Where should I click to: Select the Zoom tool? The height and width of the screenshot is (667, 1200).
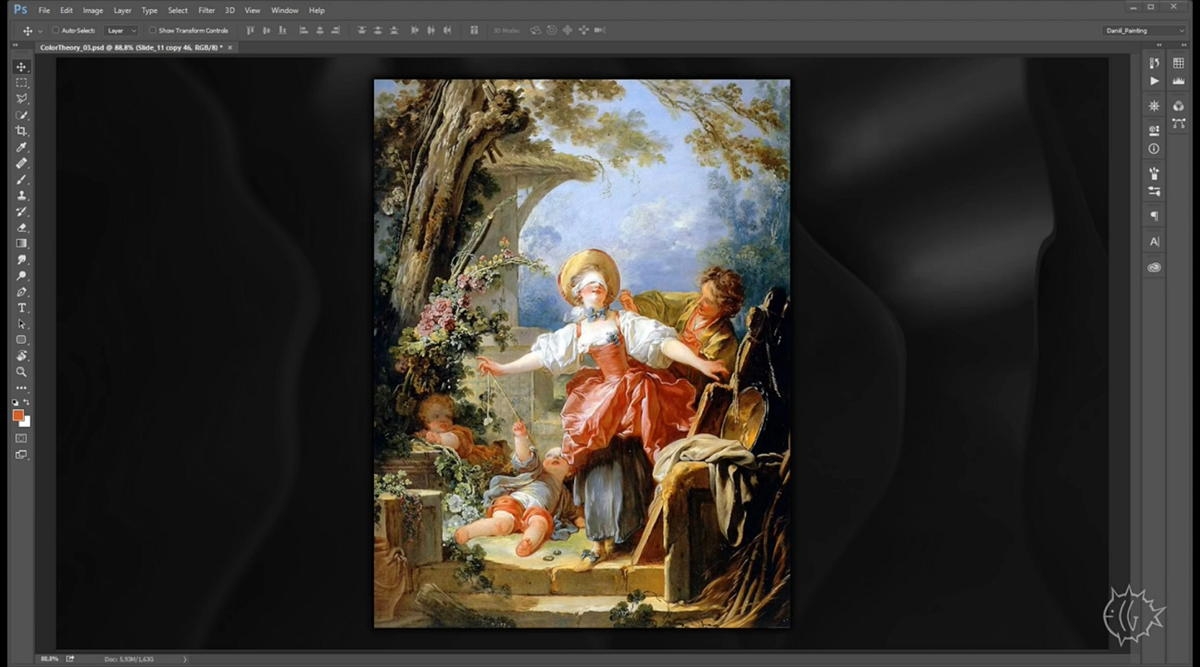point(21,371)
